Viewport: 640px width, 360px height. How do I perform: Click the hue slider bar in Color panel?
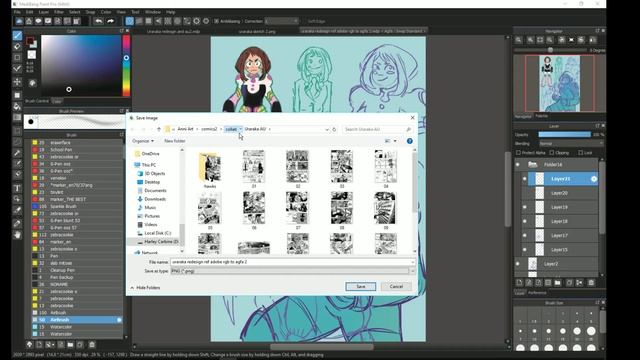(x=126, y=65)
